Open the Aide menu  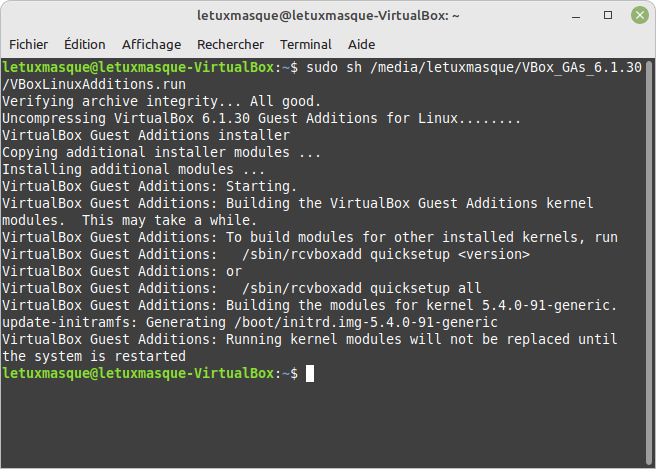(361, 44)
